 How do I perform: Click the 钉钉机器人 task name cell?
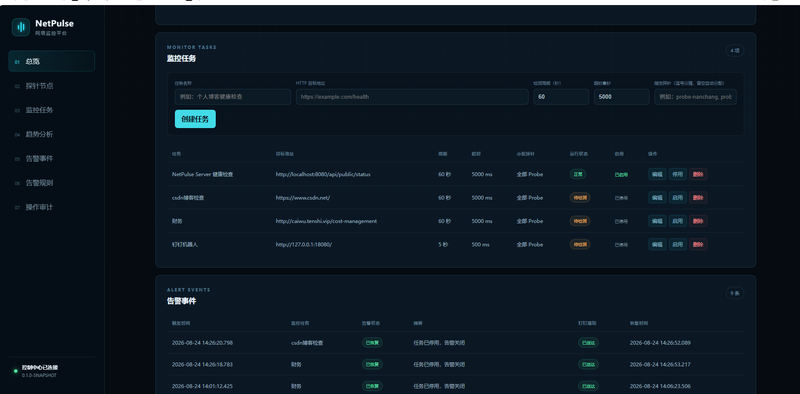pos(185,244)
